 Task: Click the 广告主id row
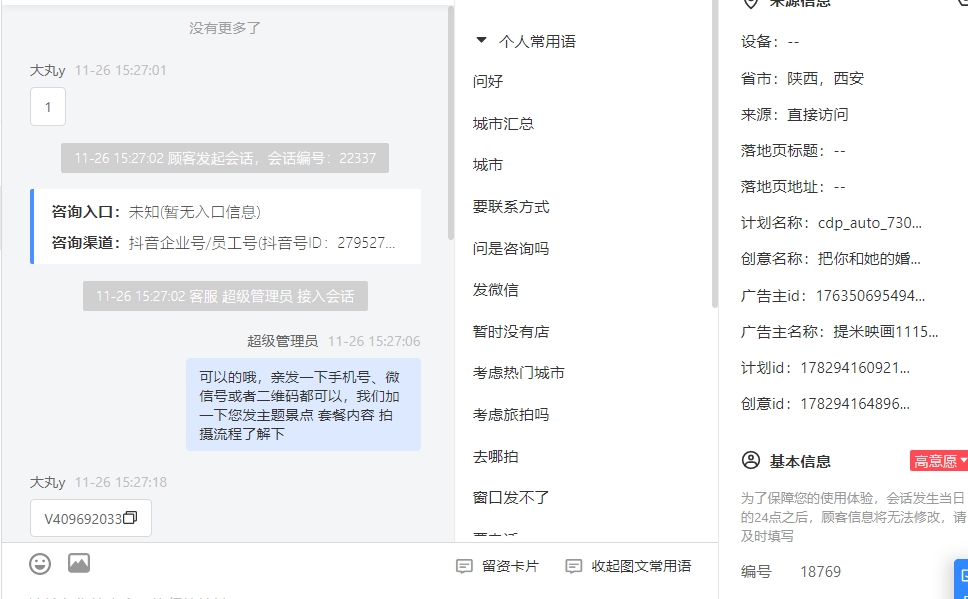833,296
